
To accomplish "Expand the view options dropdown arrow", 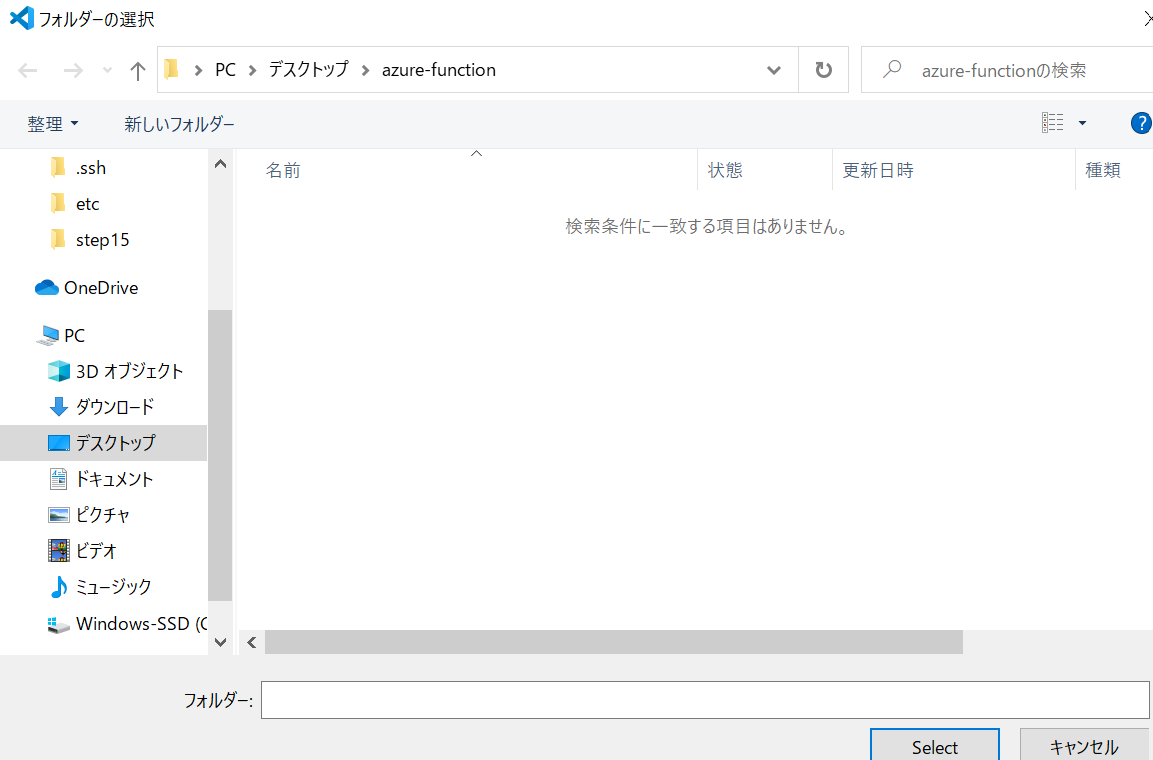I will 1082,123.
